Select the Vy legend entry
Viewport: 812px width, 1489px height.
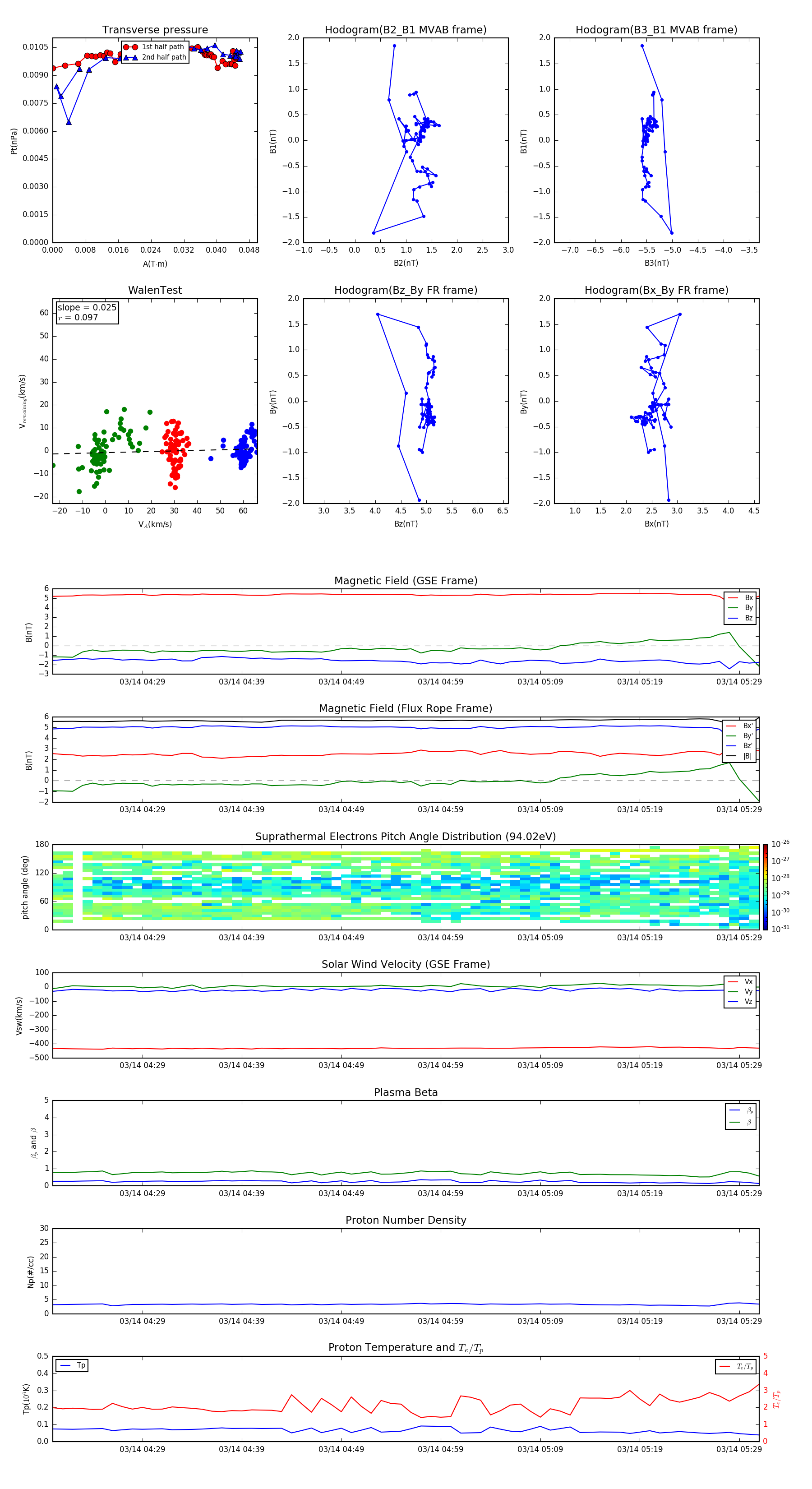click(740, 991)
